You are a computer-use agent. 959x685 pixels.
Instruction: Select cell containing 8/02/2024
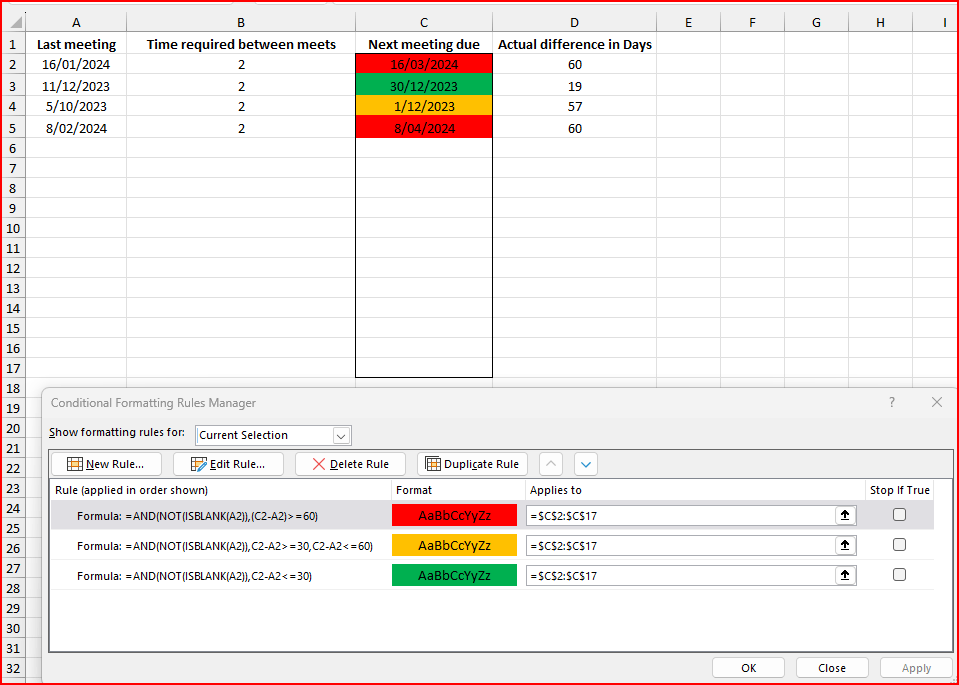(x=76, y=128)
